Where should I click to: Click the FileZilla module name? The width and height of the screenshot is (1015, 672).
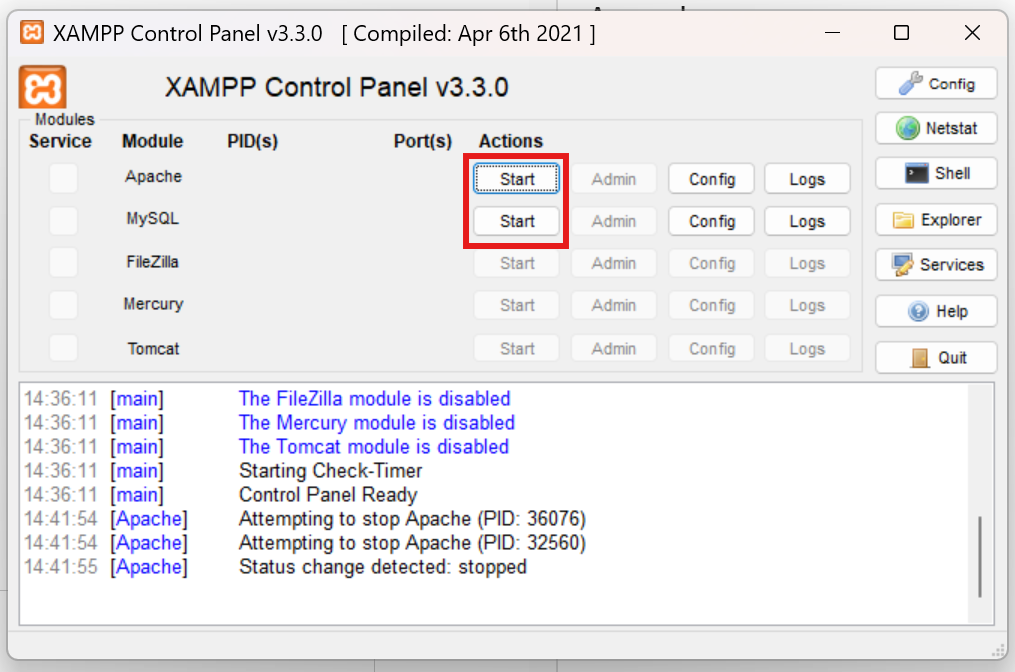click(x=152, y=262)
